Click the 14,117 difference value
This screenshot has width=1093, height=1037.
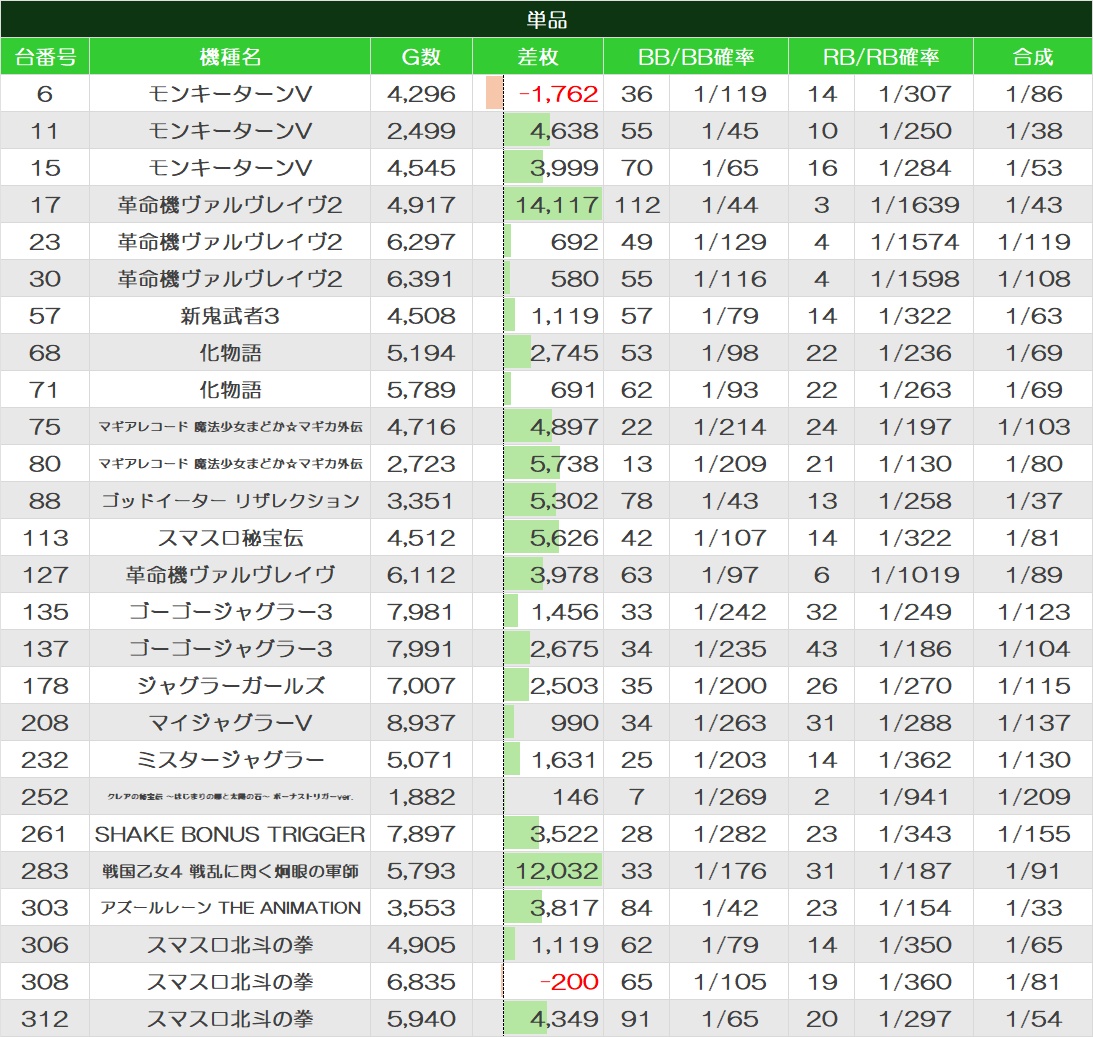coord(558,205)
